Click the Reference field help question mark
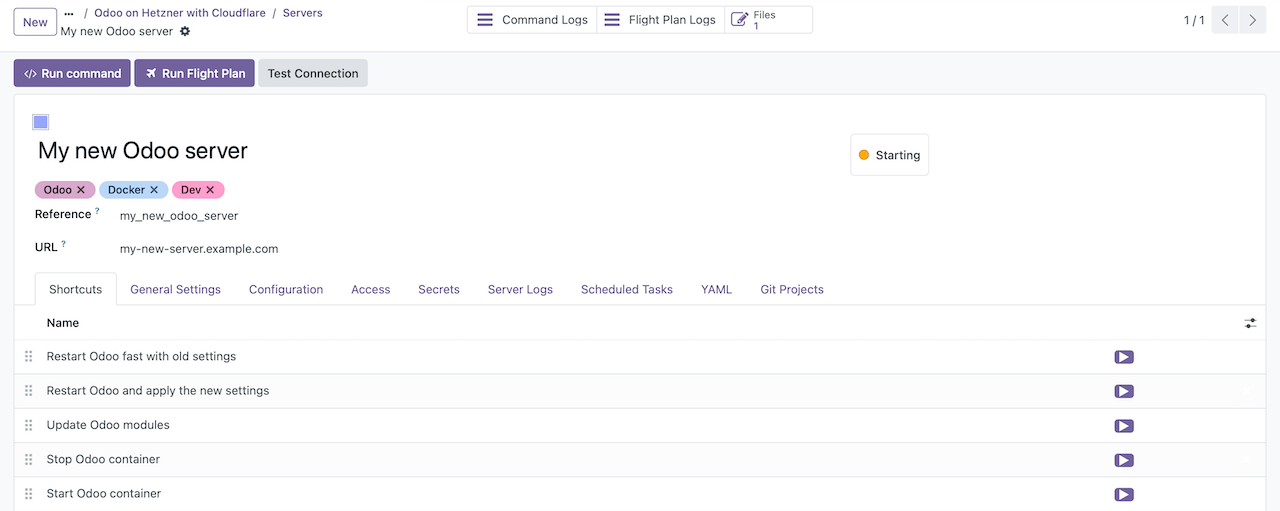Image resolution: width=1280 pixels, height=511 pixels. (97, 211)
